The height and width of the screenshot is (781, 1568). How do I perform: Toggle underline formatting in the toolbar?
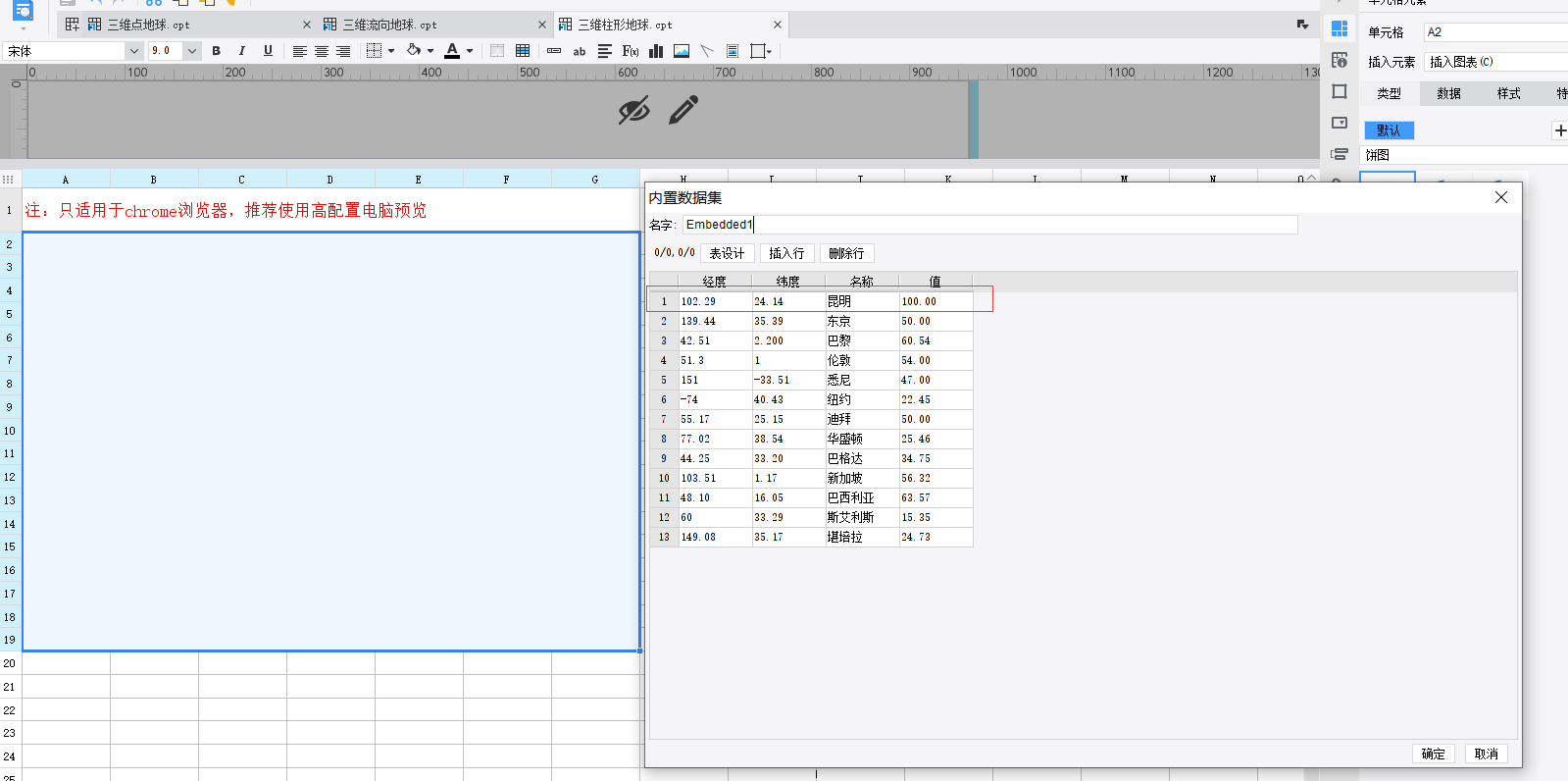tap(268, 51)
